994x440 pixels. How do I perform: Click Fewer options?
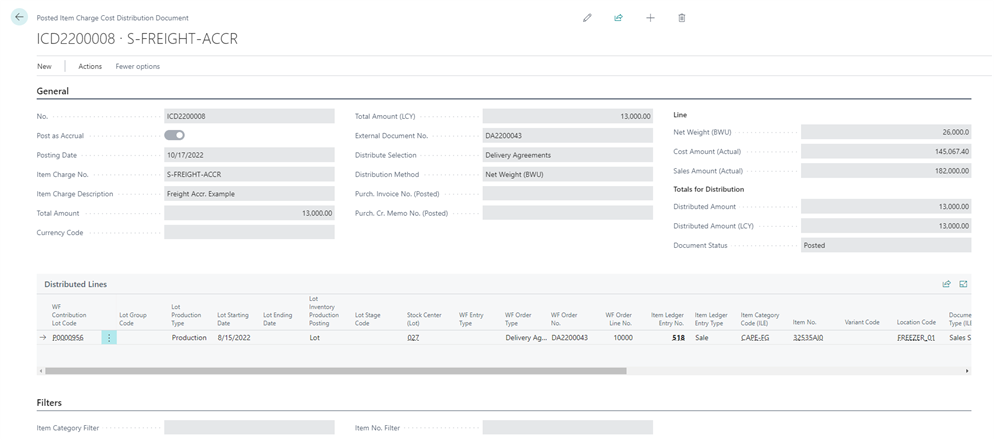138,66
